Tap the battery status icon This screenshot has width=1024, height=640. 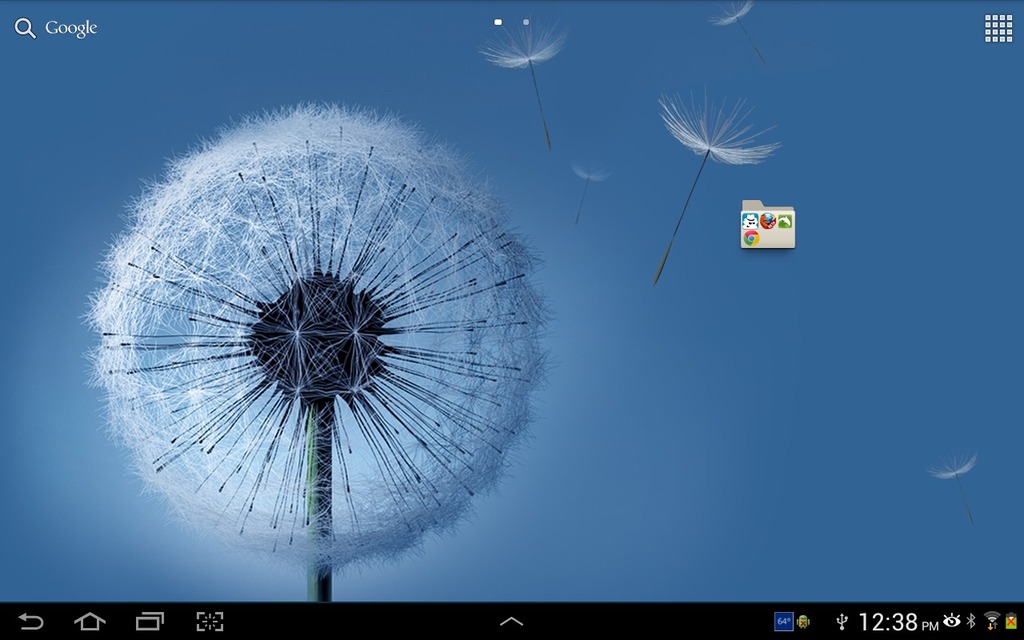click(1011, 621)
